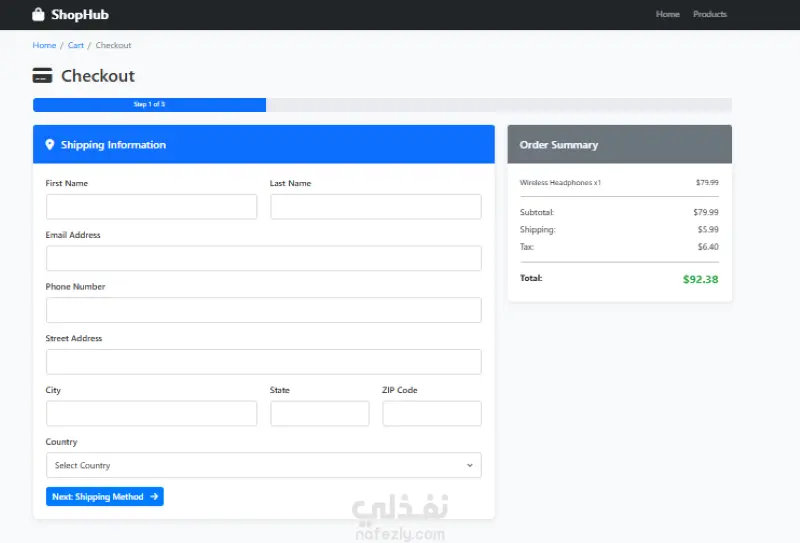Focus the City input field

[152, 413]
